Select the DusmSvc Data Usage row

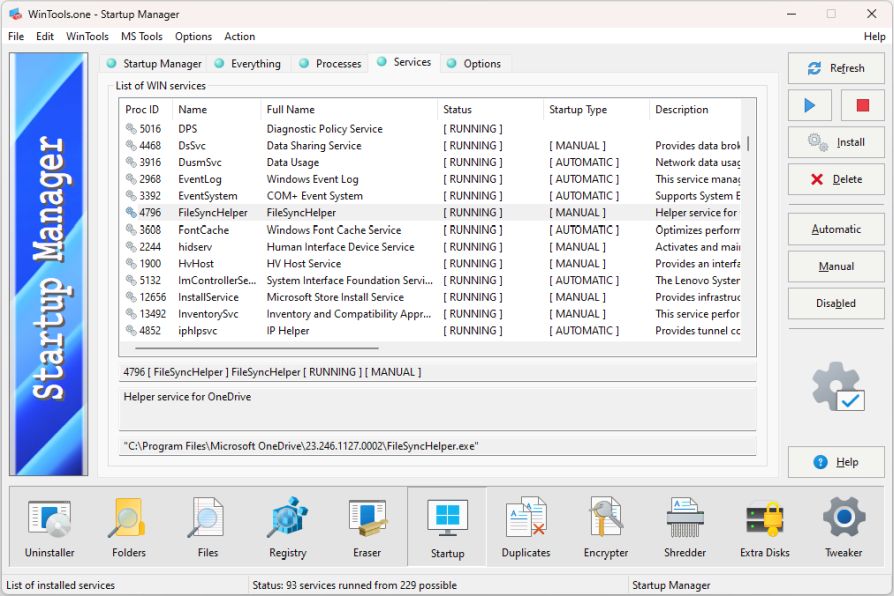430,163
